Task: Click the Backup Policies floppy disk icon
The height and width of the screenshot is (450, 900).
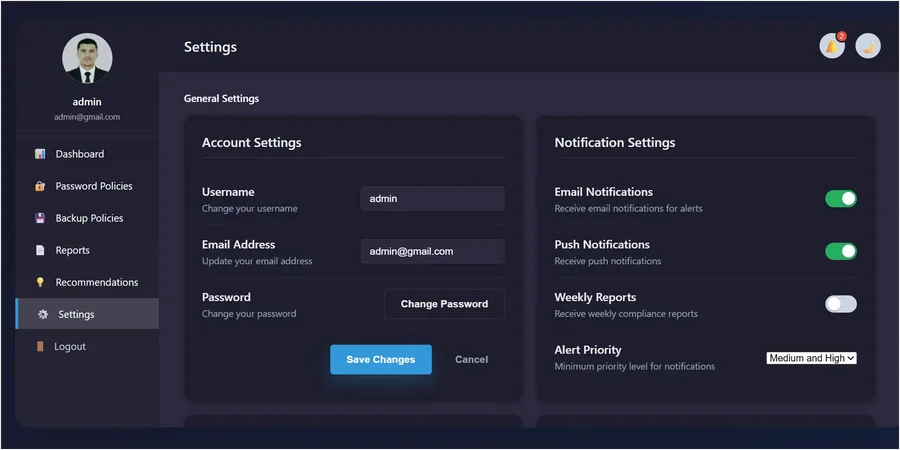Action: click(x=40, y=218)
